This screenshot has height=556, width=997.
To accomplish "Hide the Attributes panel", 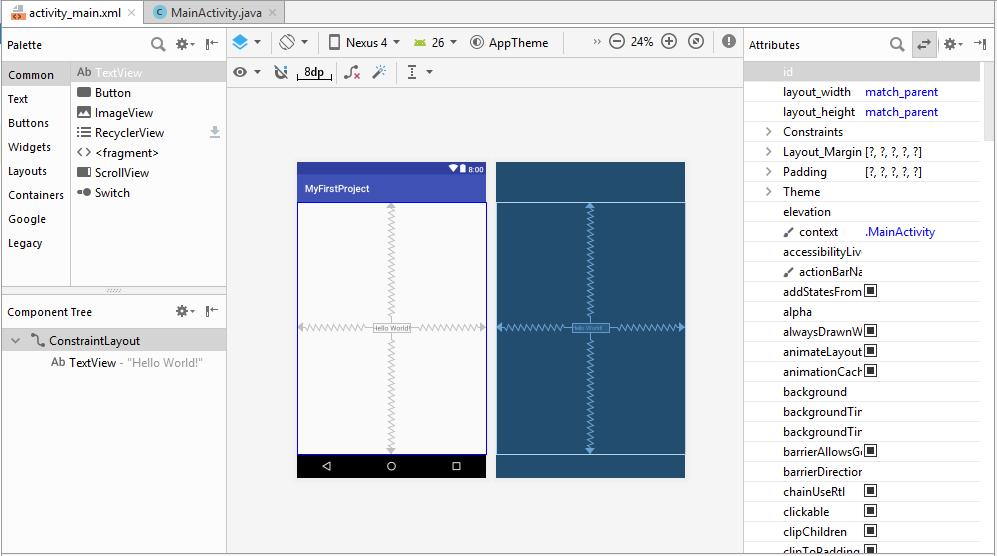I will 980,44.
